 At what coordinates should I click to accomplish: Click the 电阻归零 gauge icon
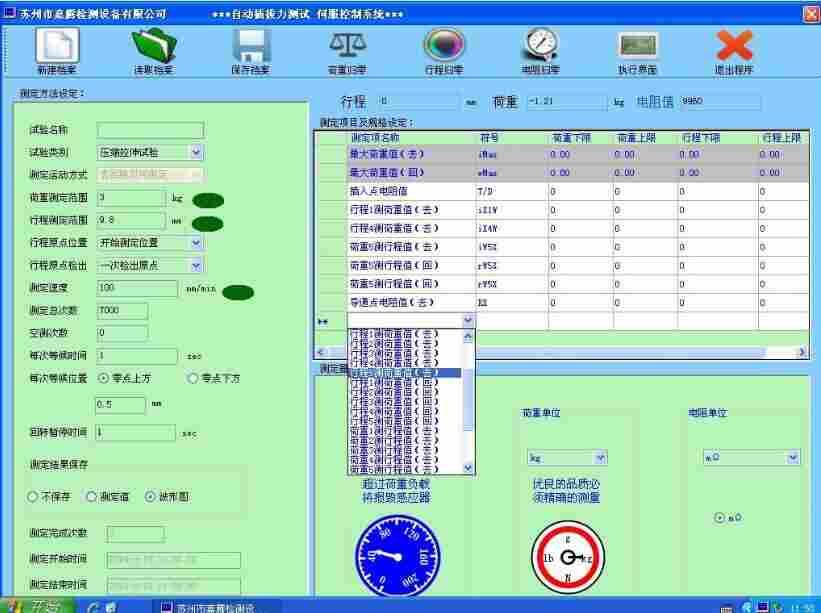pyautogui.click(x=540, y=48)
